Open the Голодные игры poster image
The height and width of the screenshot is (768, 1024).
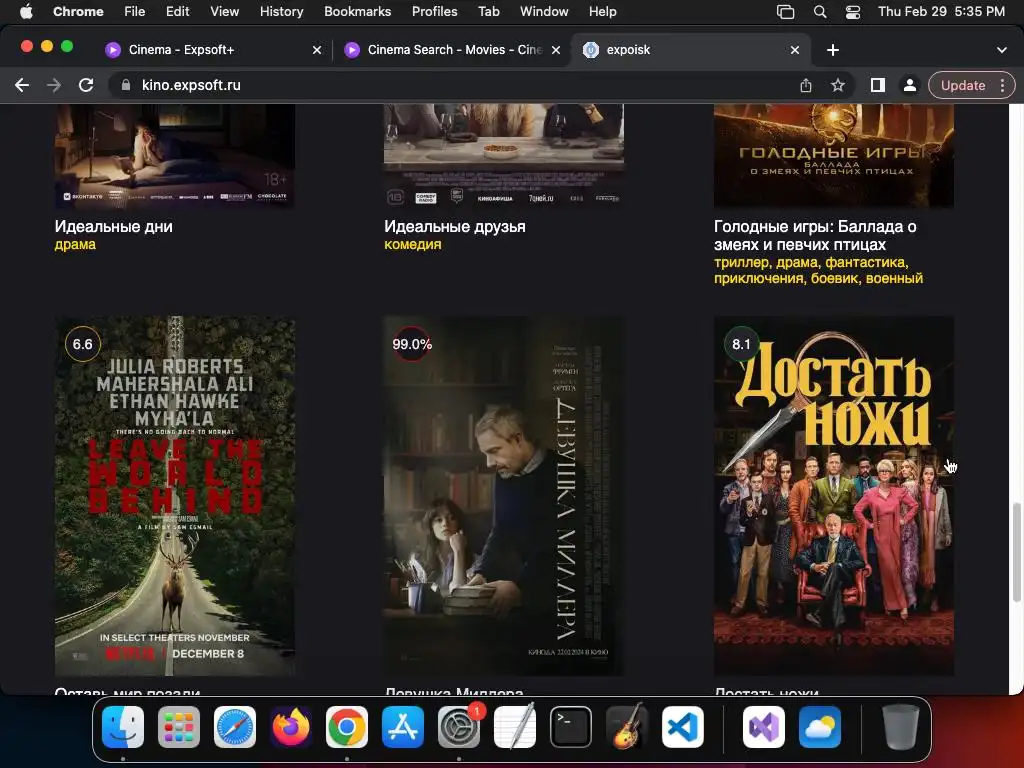(x=833, y=156)
